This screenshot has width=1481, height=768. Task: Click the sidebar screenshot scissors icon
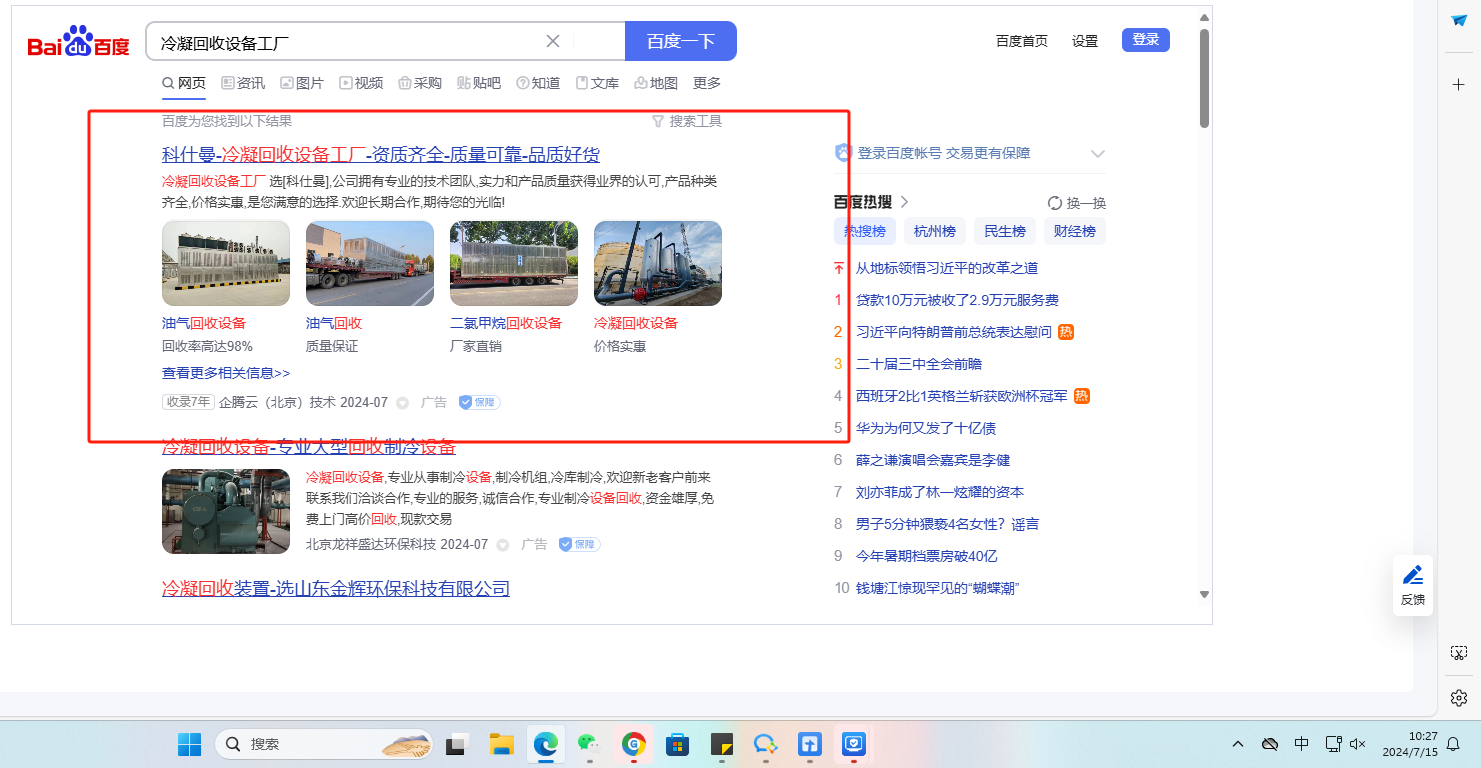point(1459,653)
